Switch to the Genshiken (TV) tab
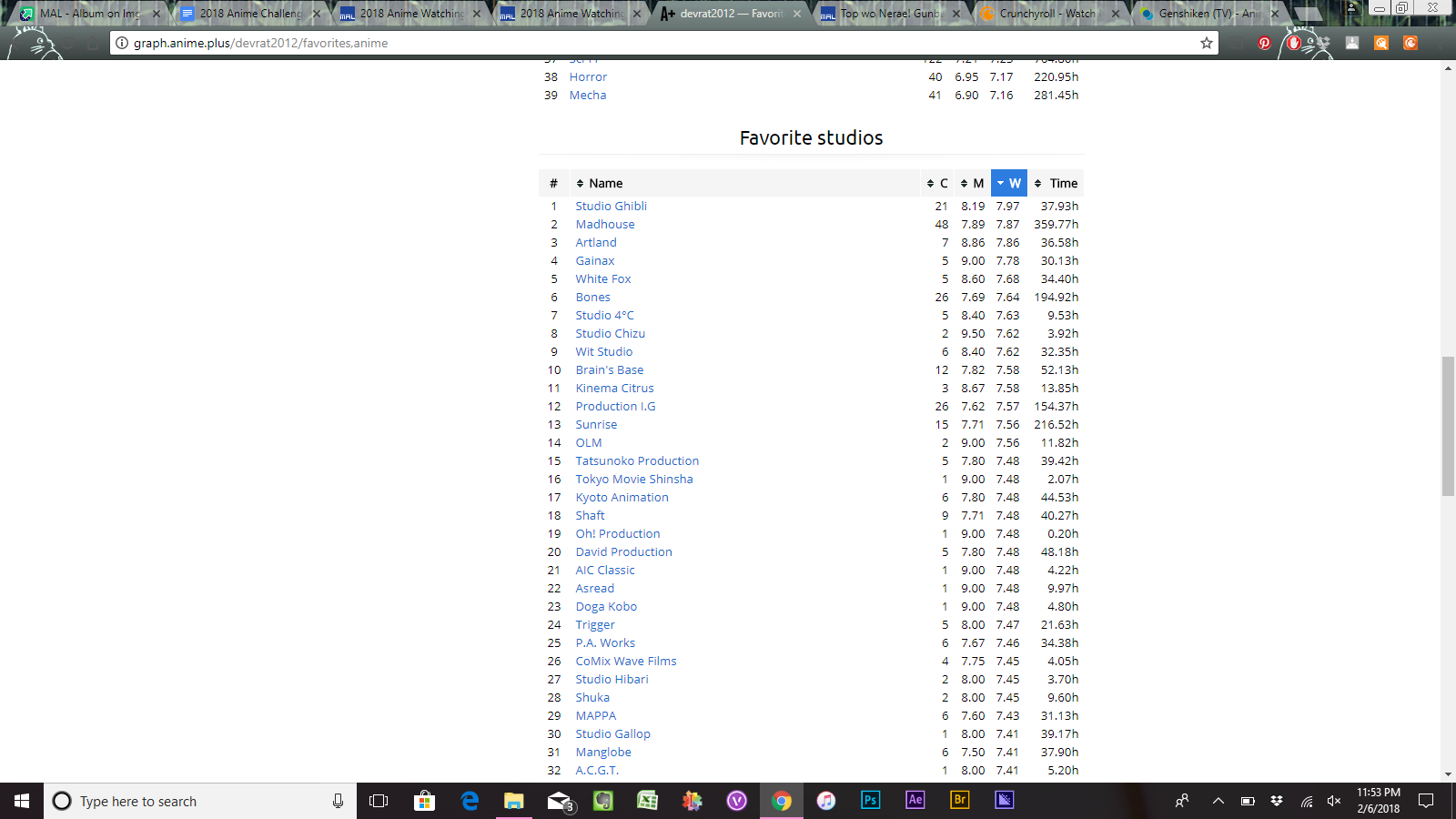This screenshot has height=819, width=1456. point(1207,14)
